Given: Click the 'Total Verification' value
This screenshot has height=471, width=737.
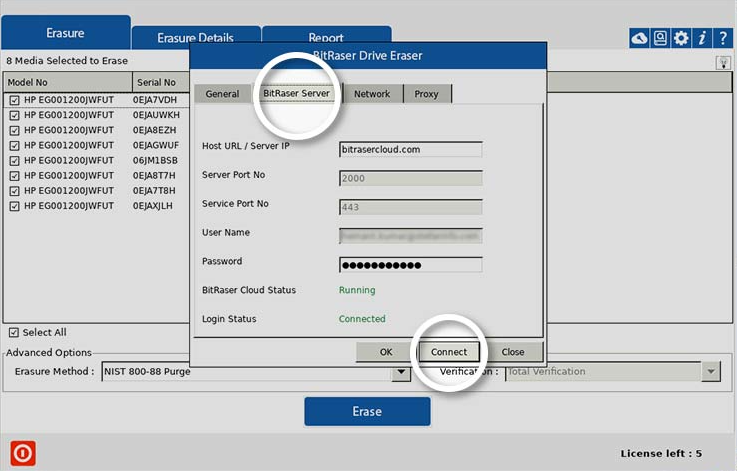Looking at the screenshot, I should point(547,371).
